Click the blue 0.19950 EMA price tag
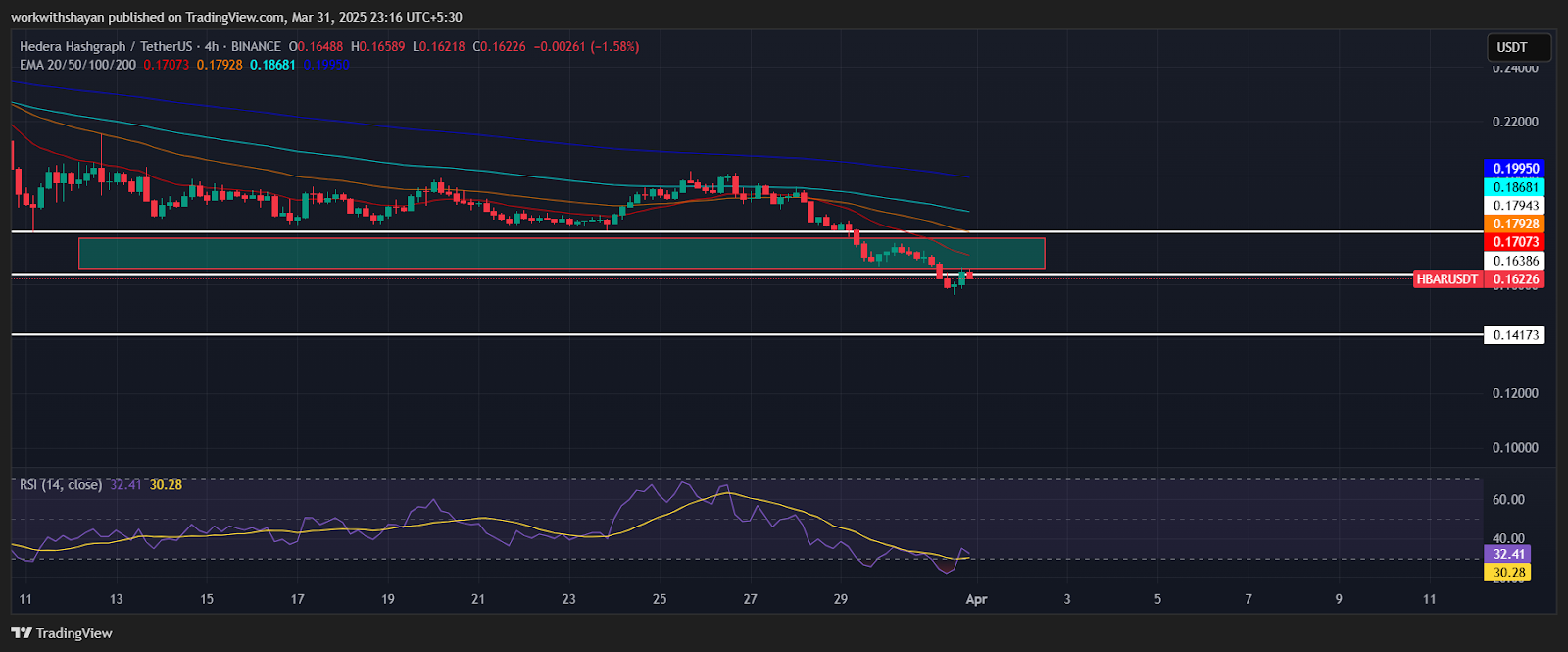Viewport: 1568px width, 652px height. pyautogui.click(x=1515, y=169)
